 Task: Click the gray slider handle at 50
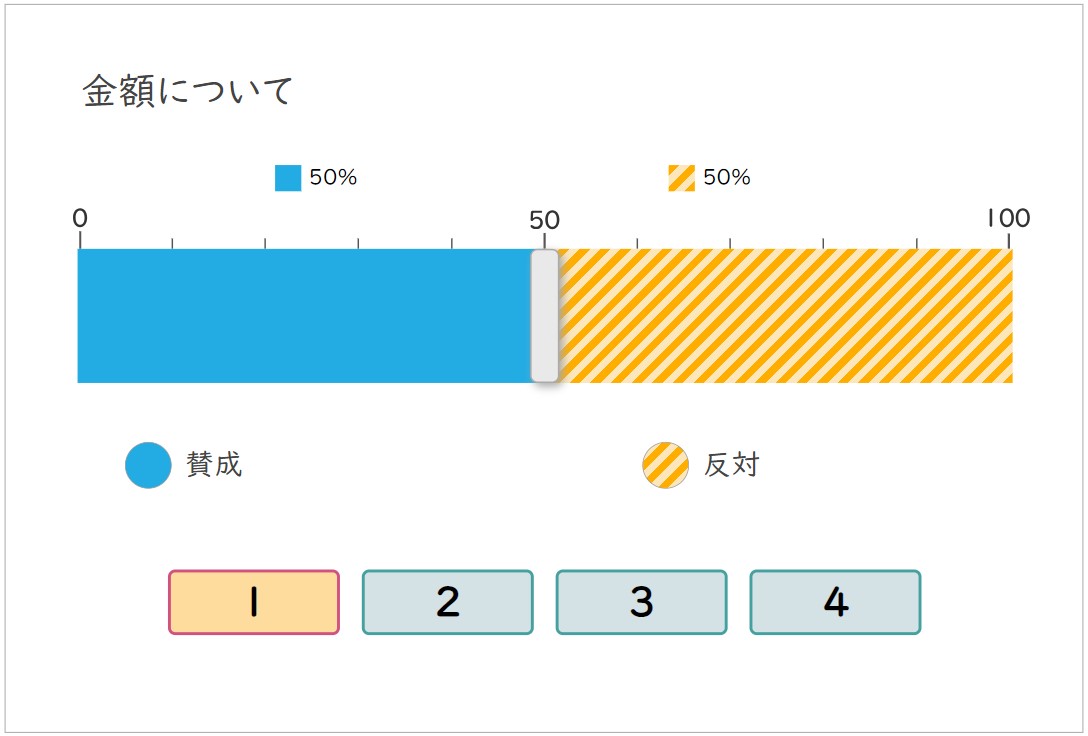click(x=545, y=316)
